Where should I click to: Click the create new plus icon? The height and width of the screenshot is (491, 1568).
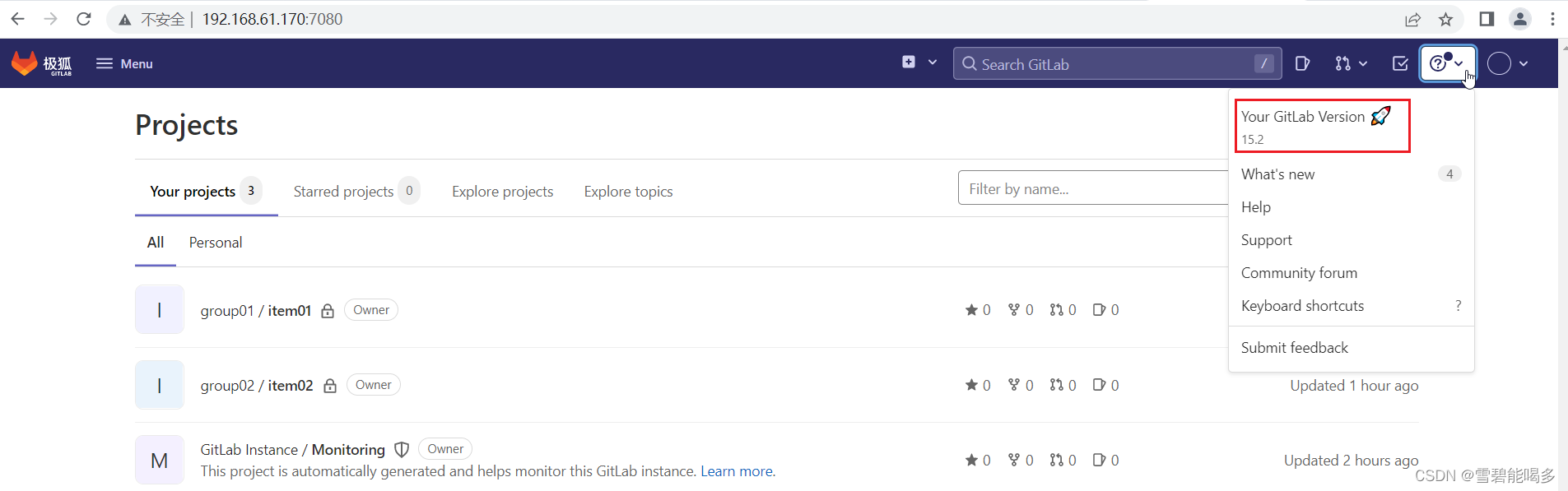909,62
